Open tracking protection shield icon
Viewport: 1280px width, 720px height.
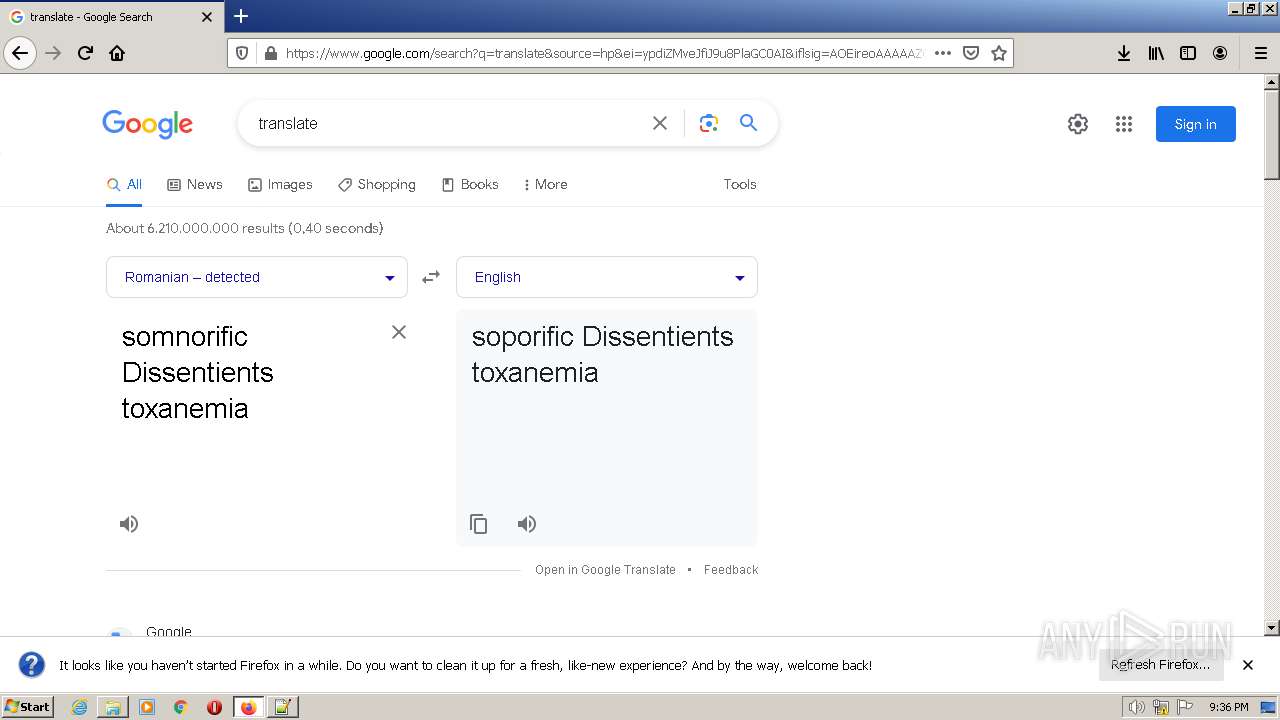(x=242, y=53)
